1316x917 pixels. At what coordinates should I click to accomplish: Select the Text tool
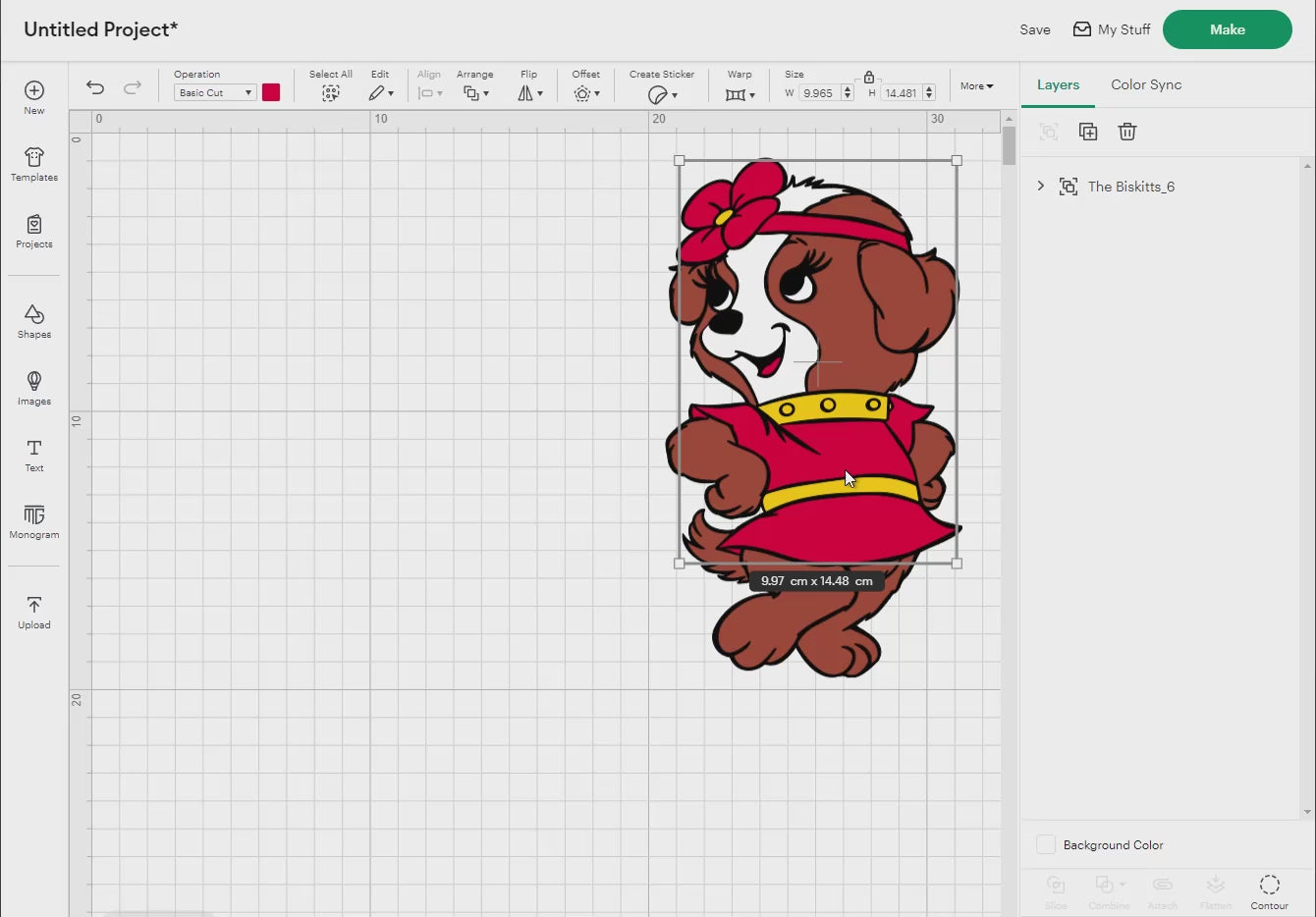34,455
